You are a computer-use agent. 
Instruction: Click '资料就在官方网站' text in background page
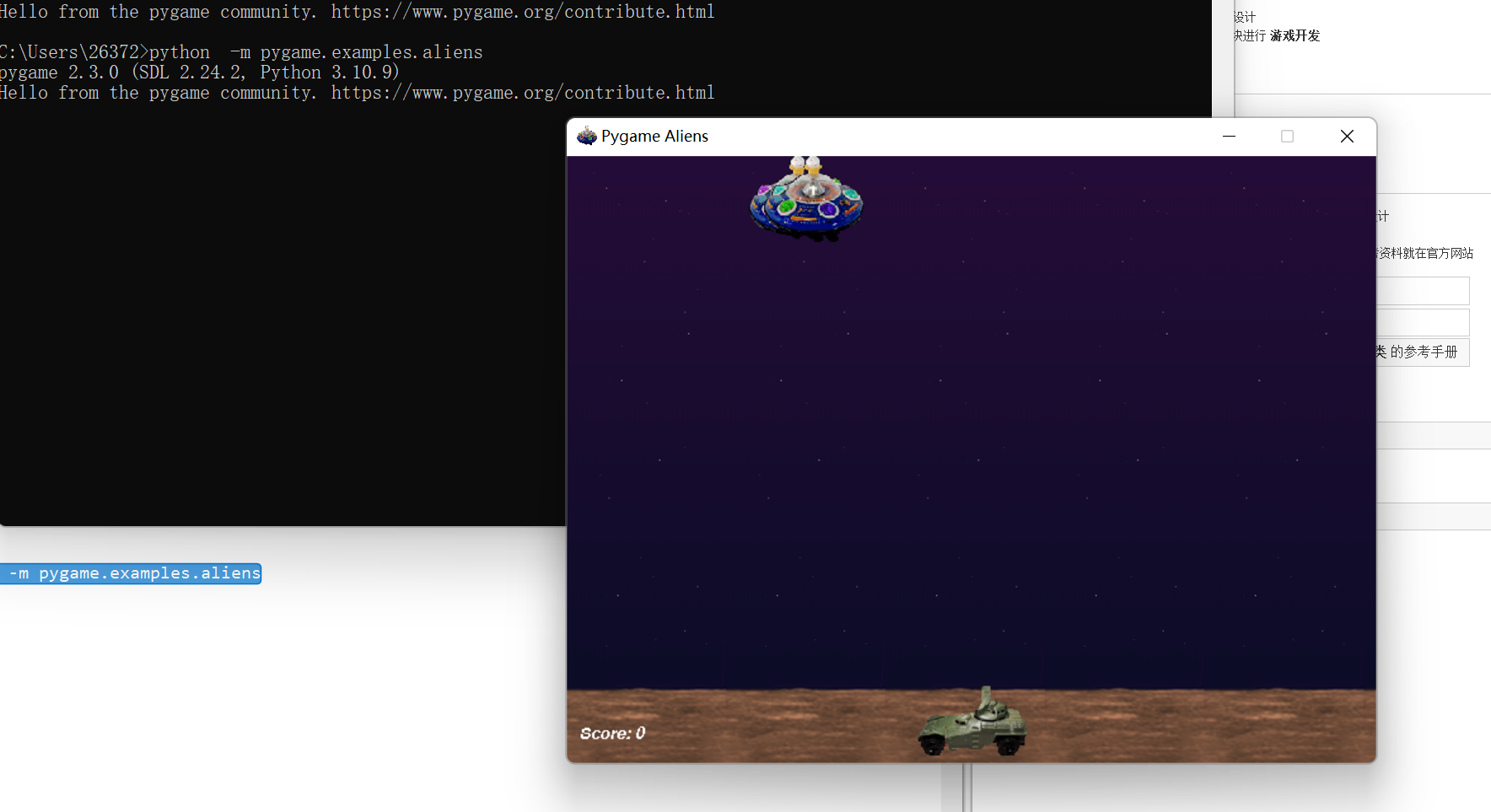point(1425,253)
